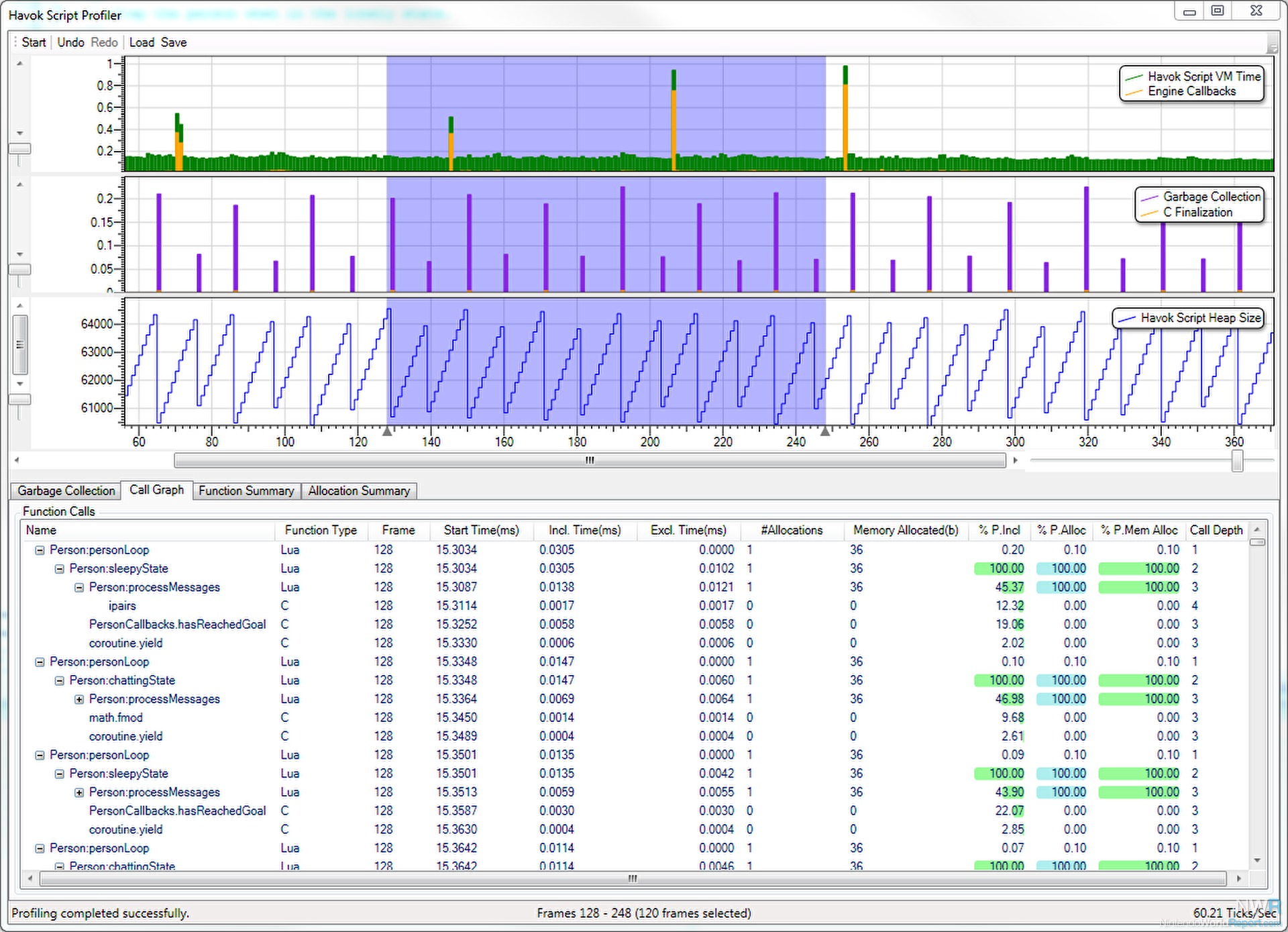Sort by Function Type column header
Viewport: 1288px width, 932px height.
321,530
